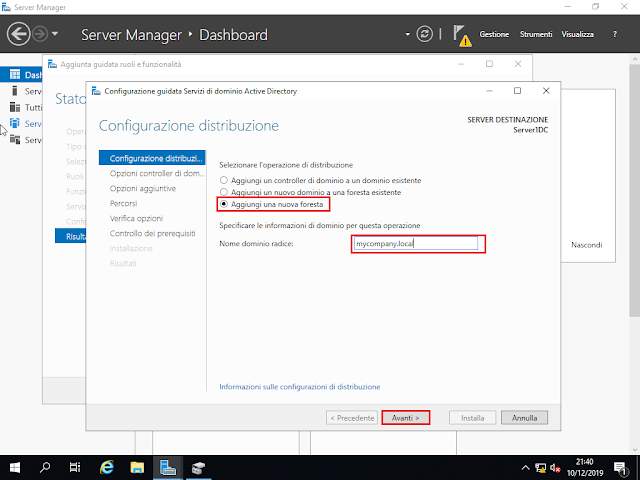This screenshot has width=640, height=480.
Task: Select Controllo dei prerequisiti wizard step
Action: (x=152, y=233)
